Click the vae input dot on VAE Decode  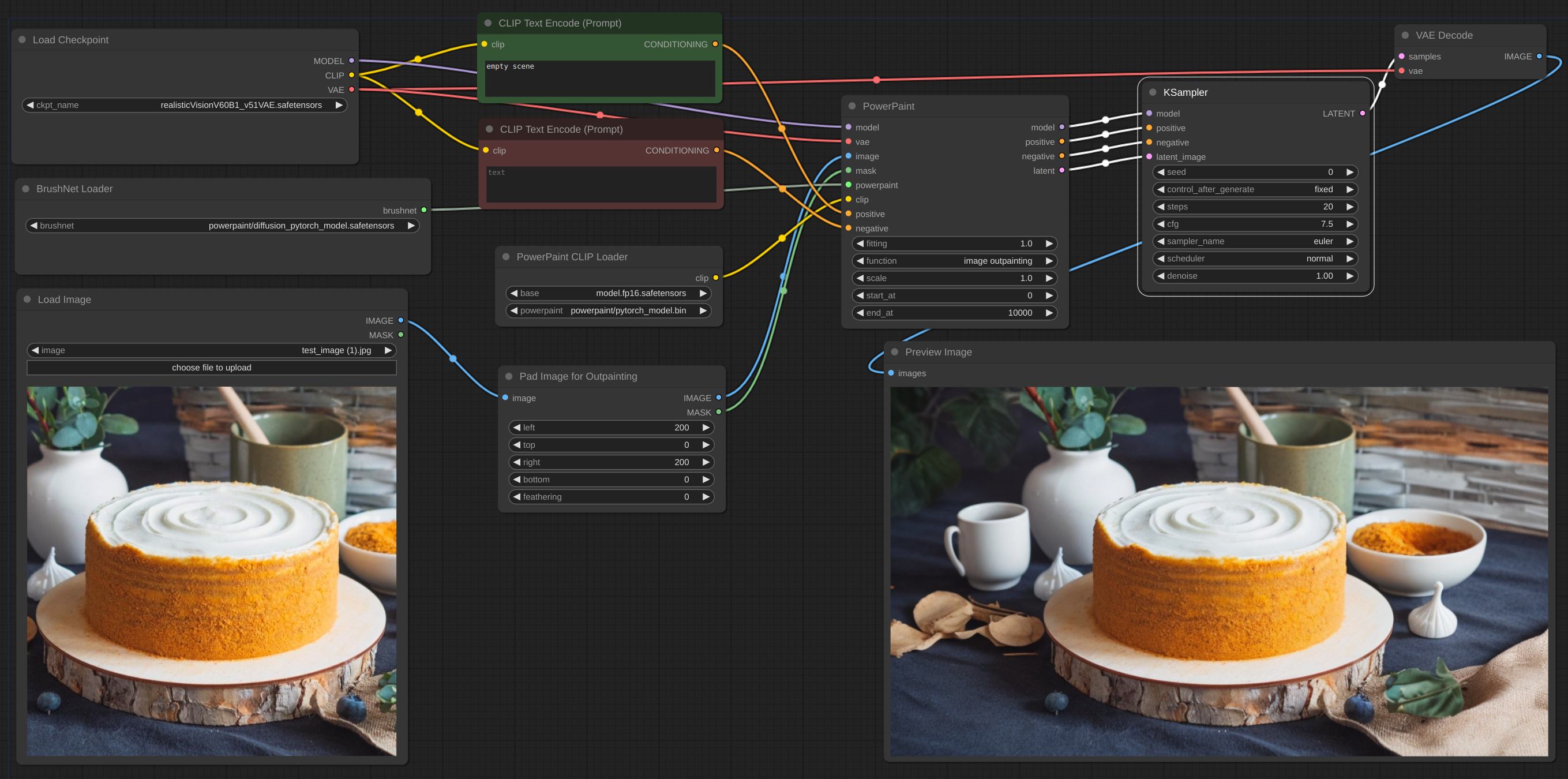point(1402,70)
